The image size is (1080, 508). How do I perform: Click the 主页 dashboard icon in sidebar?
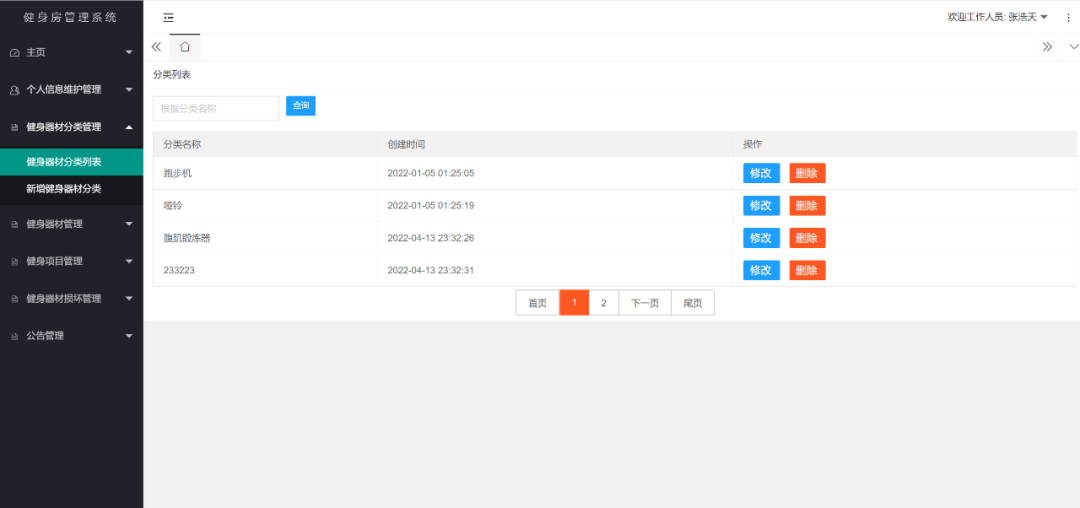(x=14, y=52)
